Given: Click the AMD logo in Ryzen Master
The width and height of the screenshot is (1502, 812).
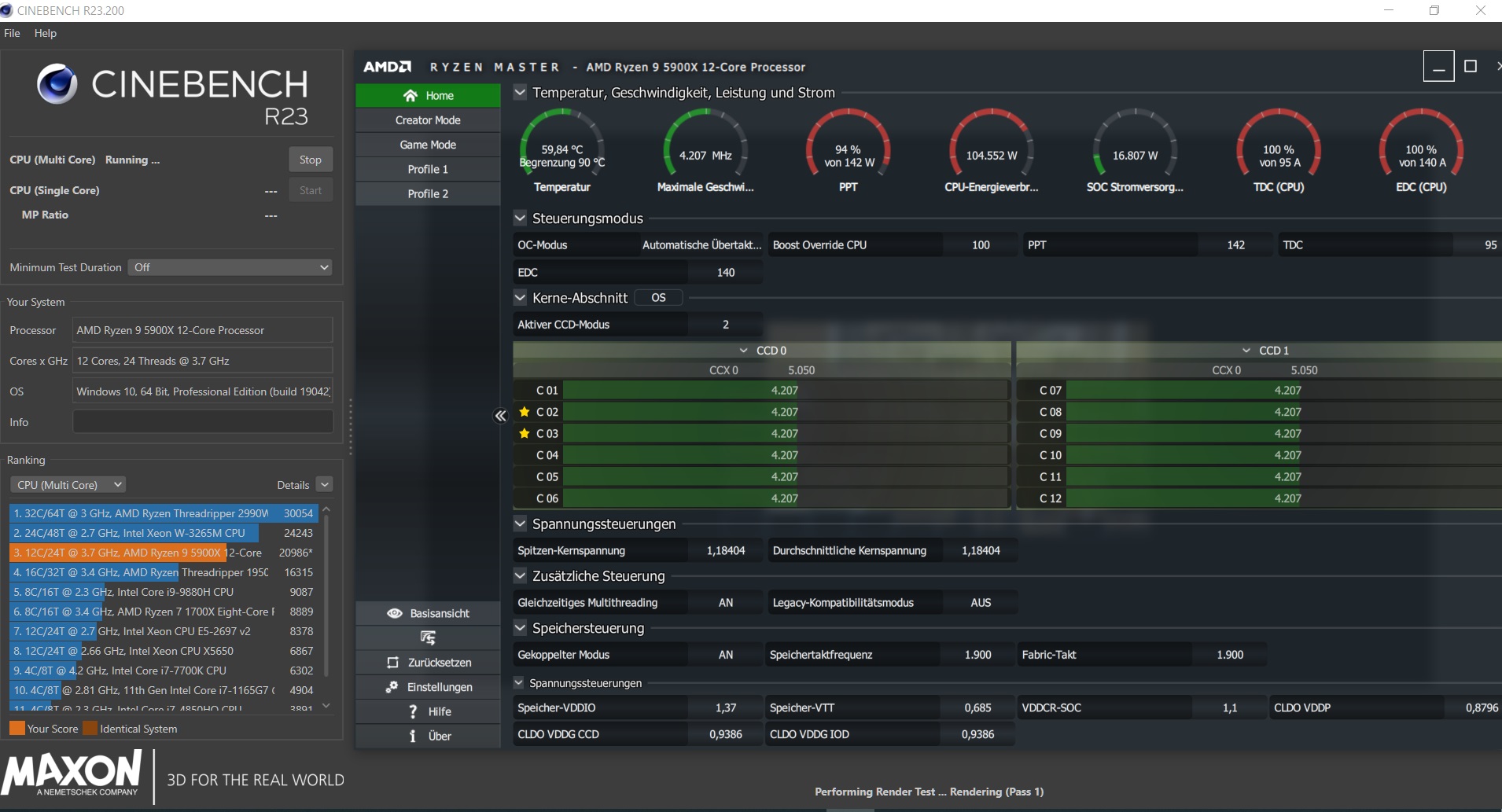Looking at the screenshot, I should (387, 67).
